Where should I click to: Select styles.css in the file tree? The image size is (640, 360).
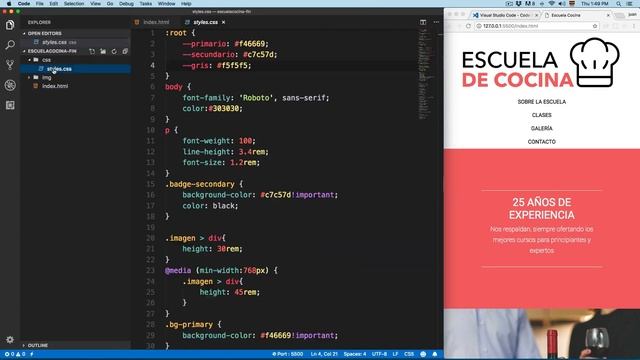76,69
